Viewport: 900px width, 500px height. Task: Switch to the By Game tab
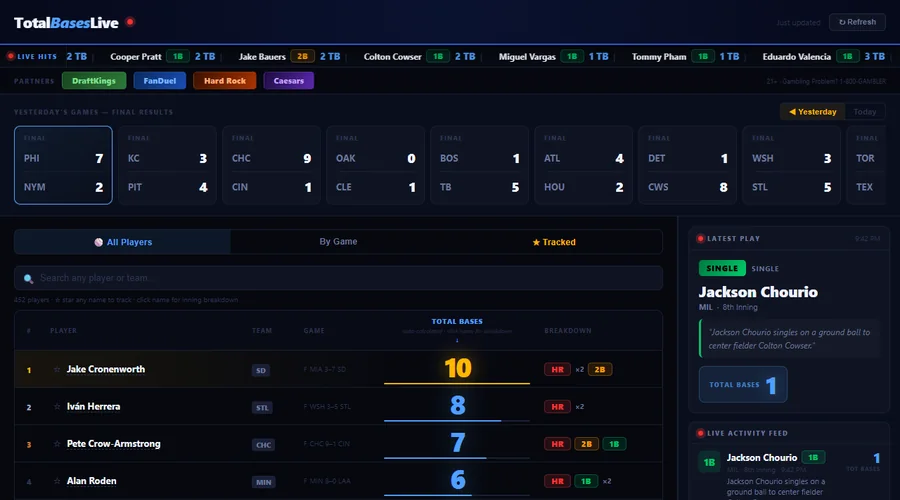coord(338,242)
